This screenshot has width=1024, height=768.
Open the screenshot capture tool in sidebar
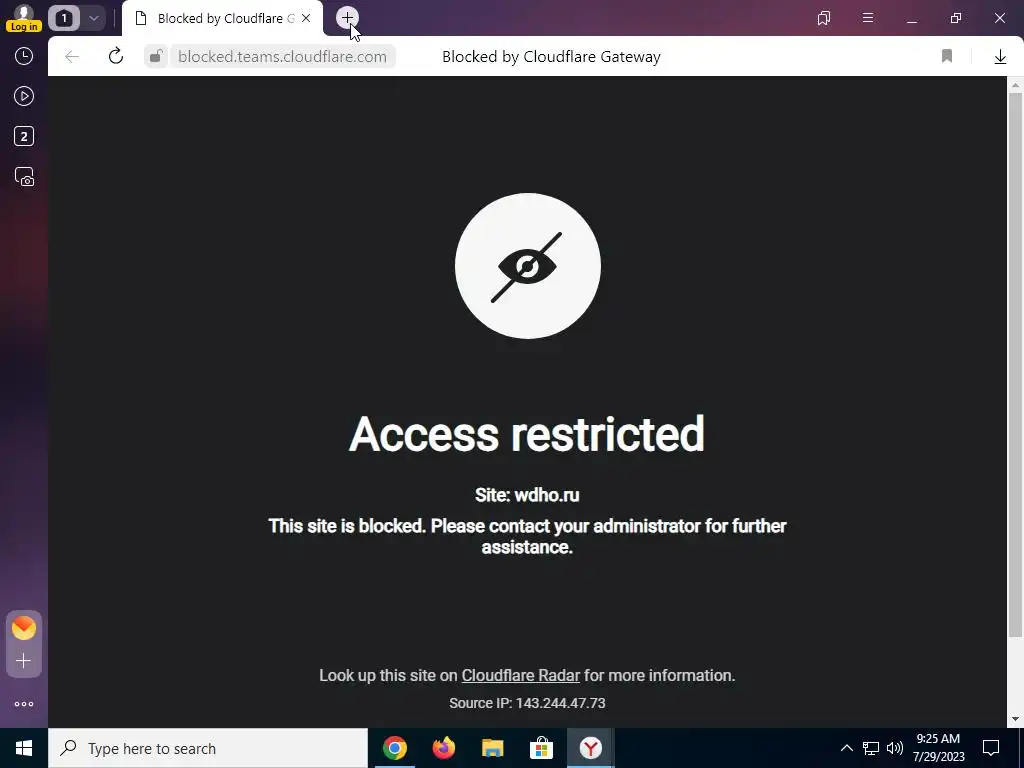point(24,177)
